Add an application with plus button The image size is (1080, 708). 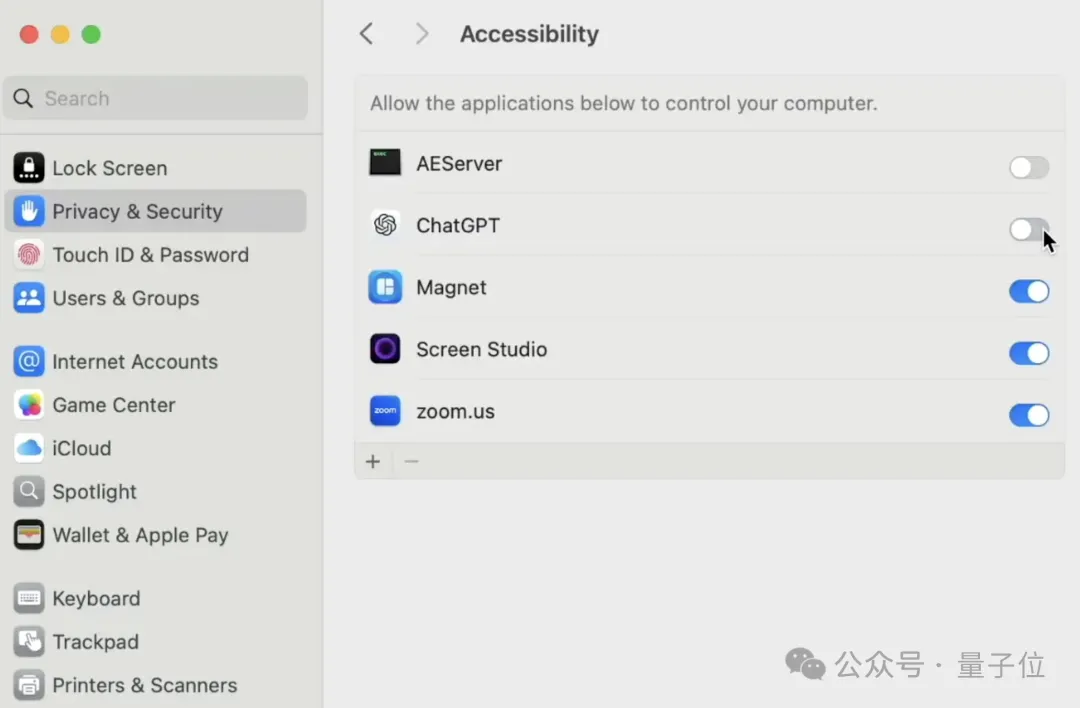point(373,462)
